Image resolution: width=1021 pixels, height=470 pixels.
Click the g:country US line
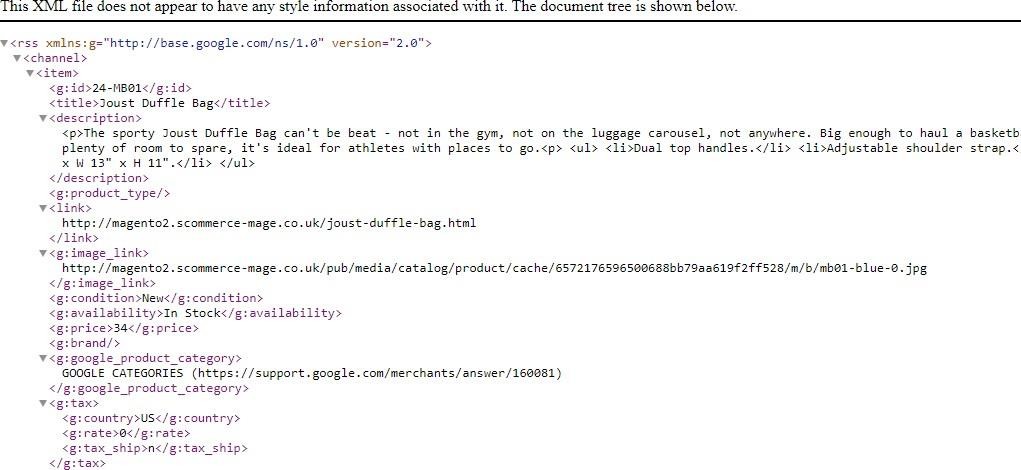(x=151, y=419)
